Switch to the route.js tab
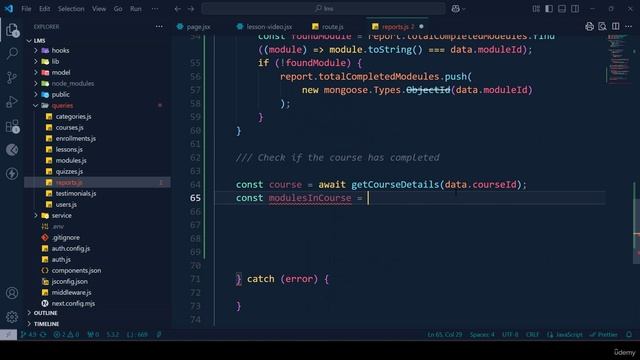The height and width of the screenshot is (360, 640). (332, 27)
